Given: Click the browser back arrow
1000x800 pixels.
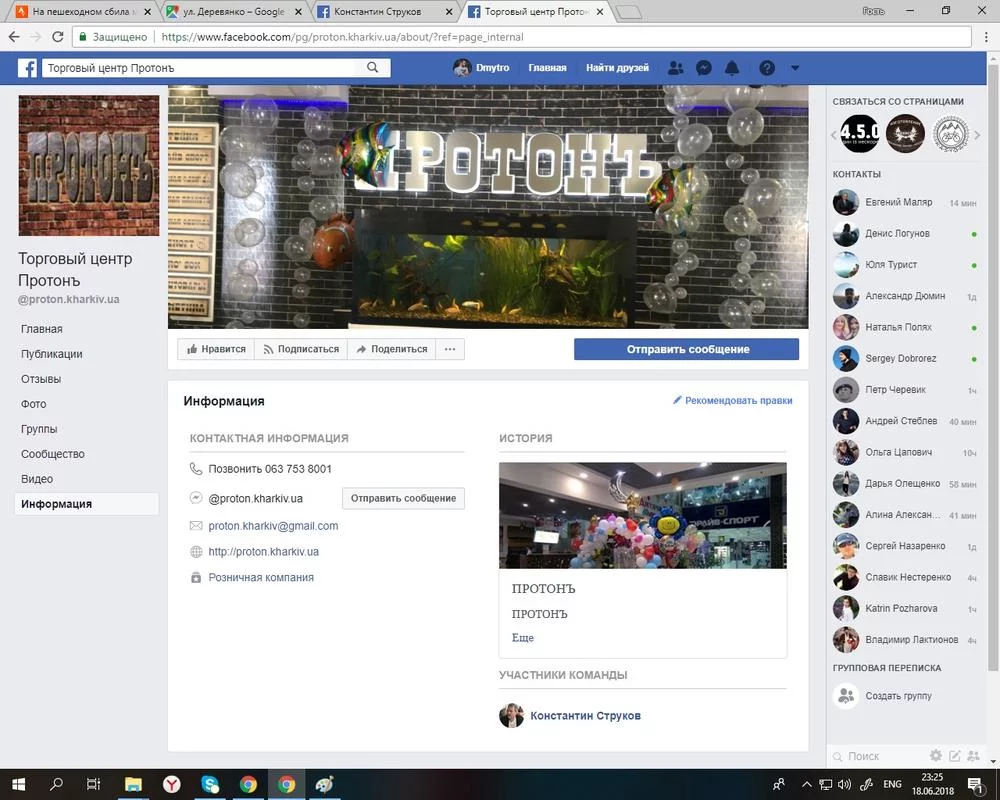Looking at the screenshot, I should (x=14, y=37).
